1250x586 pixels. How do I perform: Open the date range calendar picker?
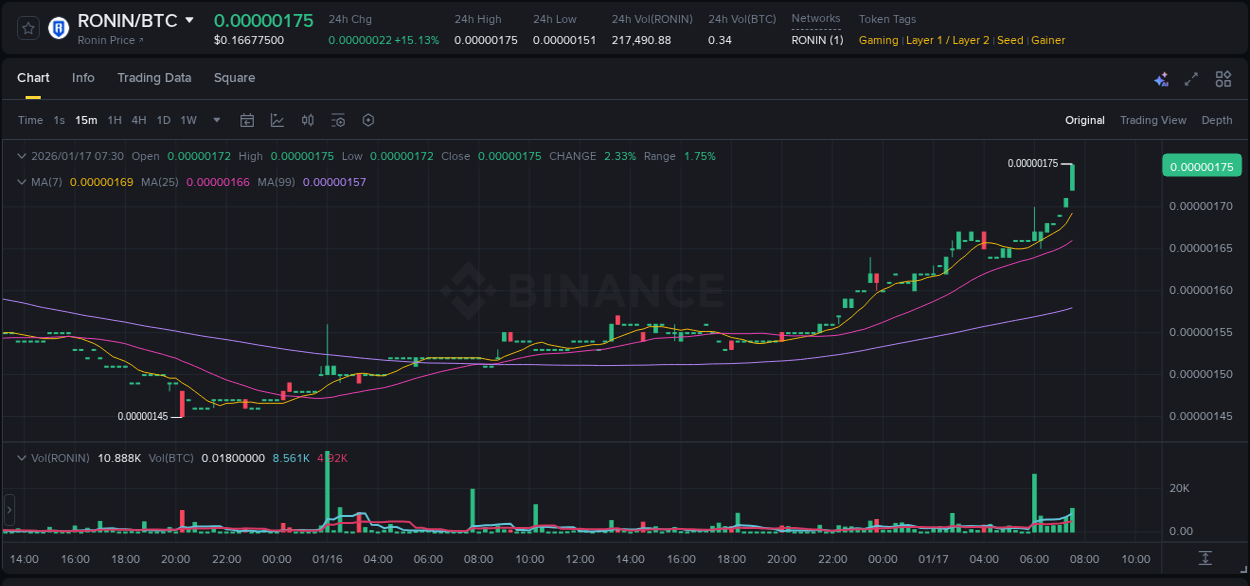click(x=247, y=120)
